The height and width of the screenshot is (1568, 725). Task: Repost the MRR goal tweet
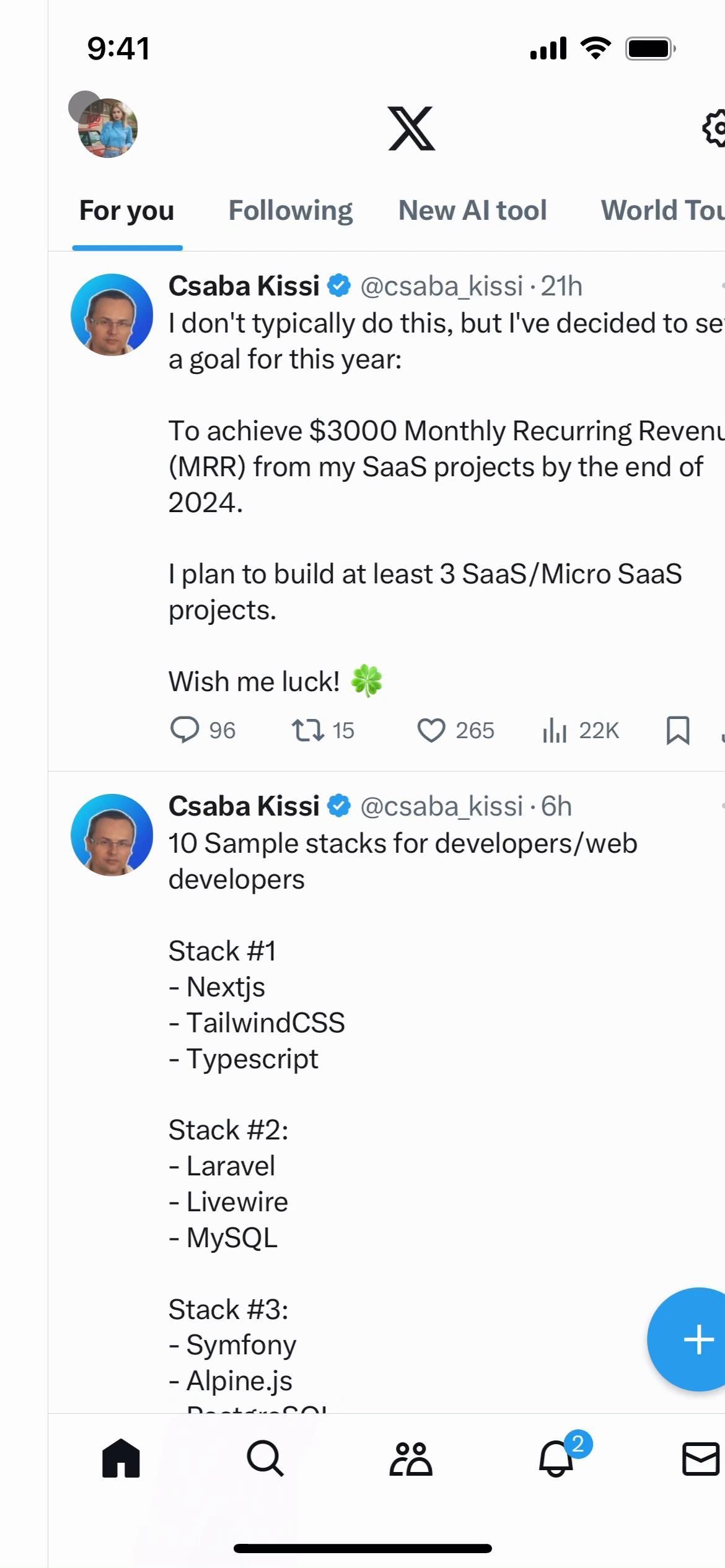coord(308,730)
